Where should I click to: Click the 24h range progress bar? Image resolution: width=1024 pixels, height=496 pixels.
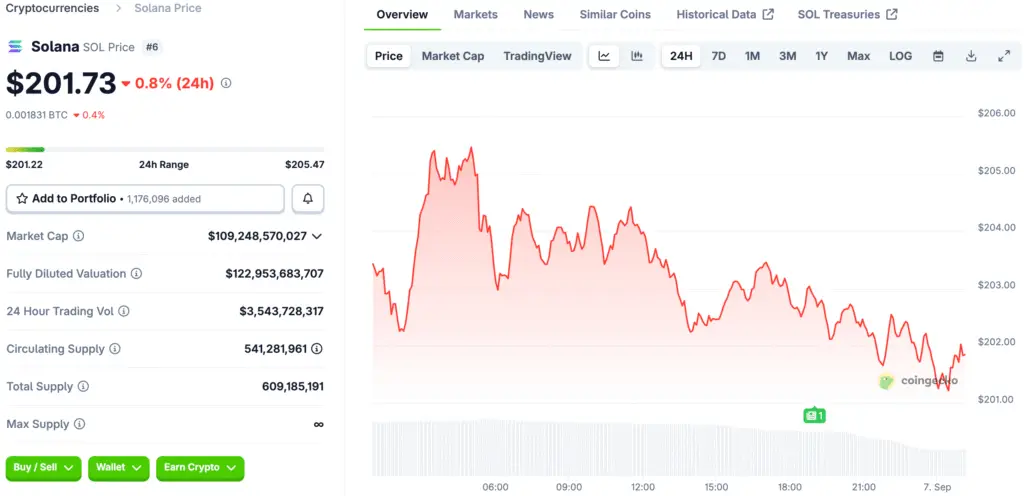click(x=165, y=149)
